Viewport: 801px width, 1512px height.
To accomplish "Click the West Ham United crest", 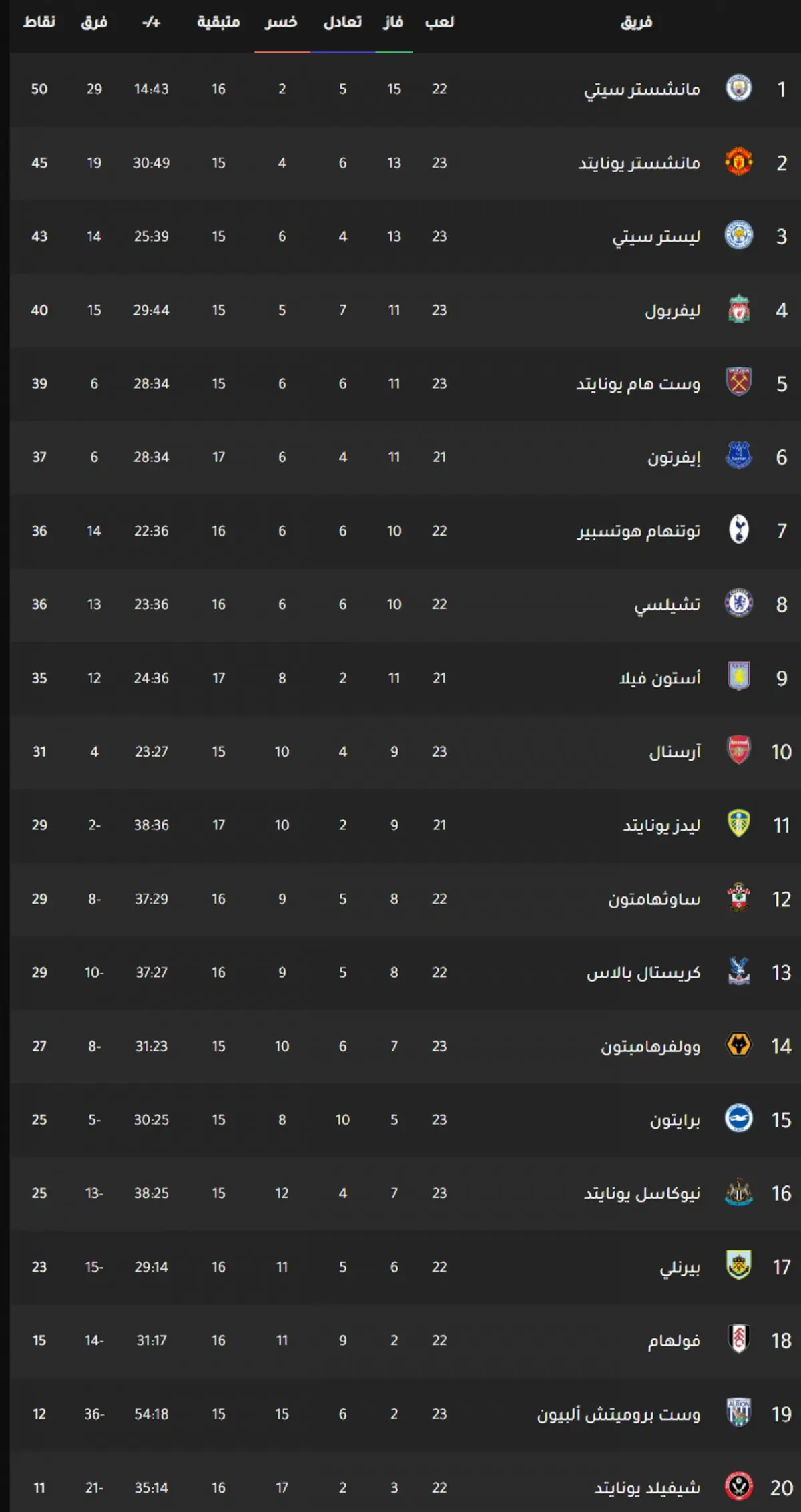I will [738, 383].
